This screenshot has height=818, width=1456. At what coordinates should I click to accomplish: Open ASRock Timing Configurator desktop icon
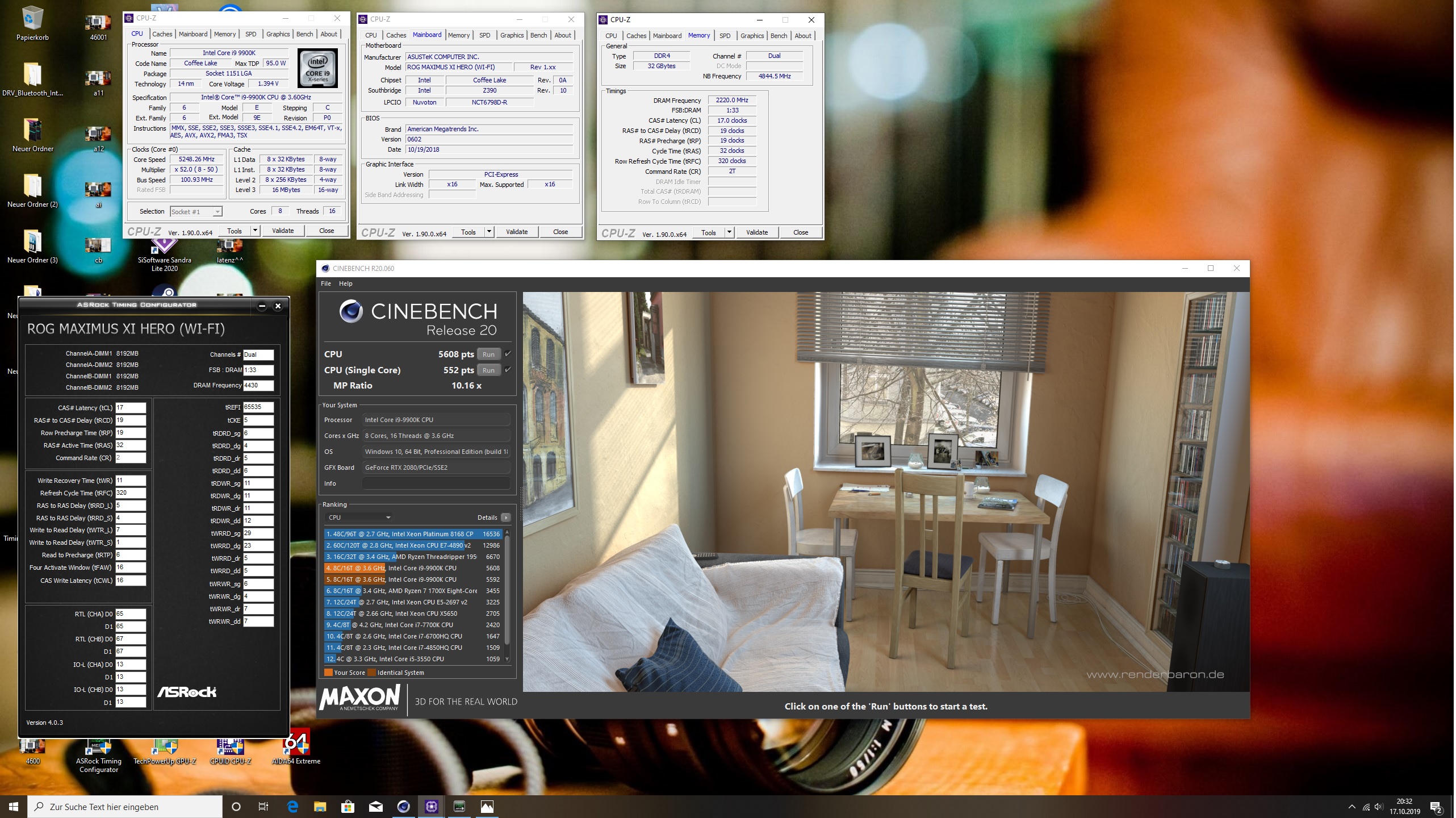(x=99, y=746)
